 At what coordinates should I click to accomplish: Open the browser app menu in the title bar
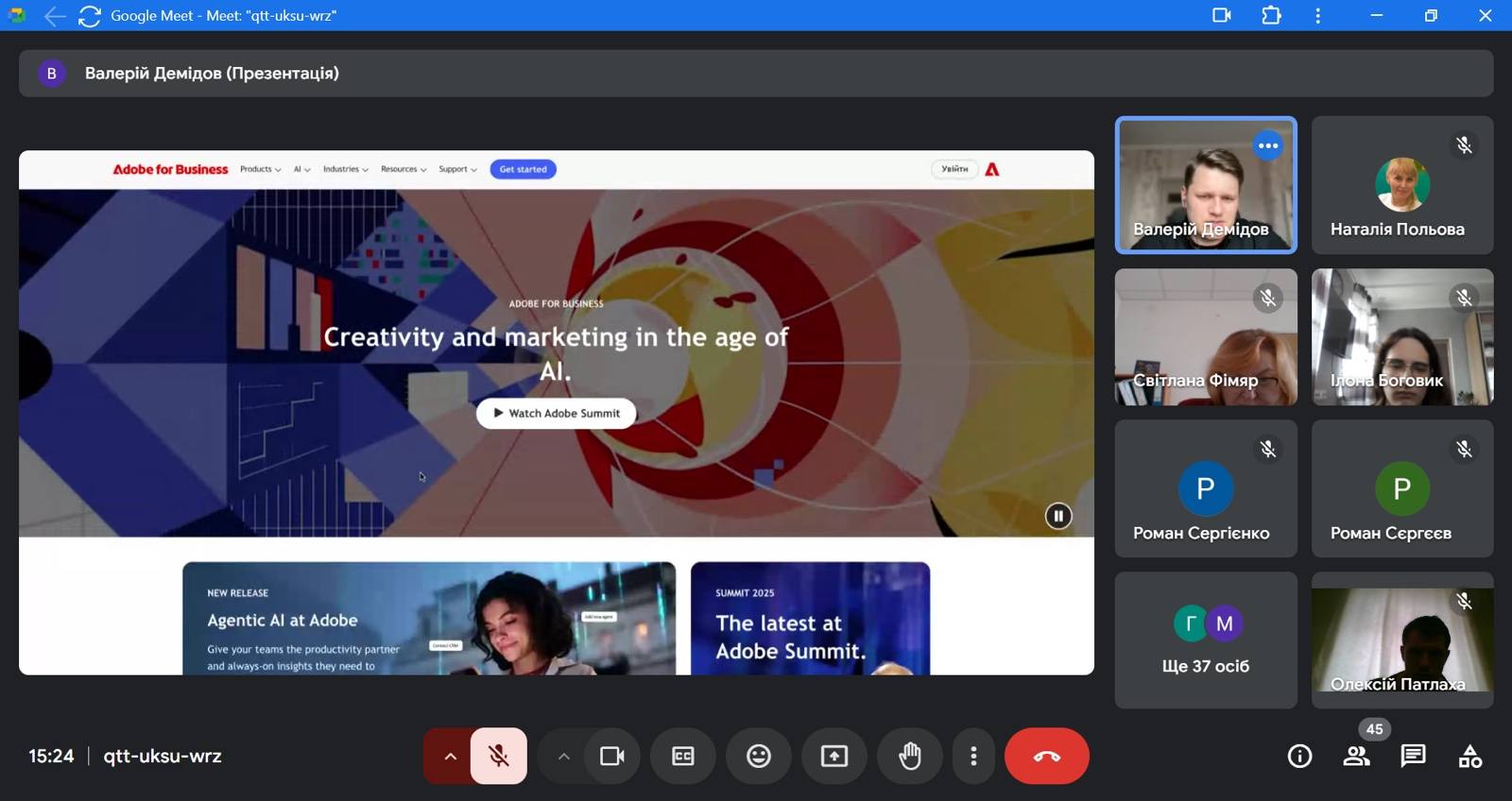pos(1317,15)
